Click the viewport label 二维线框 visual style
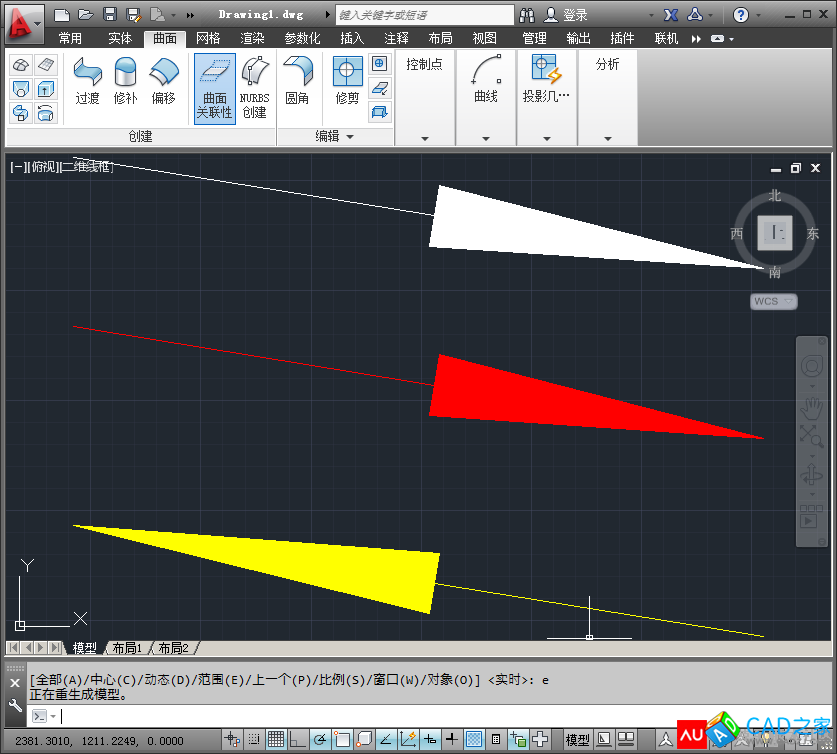The height and width of the screenshot is (754, 837). [x=87, y=167]
